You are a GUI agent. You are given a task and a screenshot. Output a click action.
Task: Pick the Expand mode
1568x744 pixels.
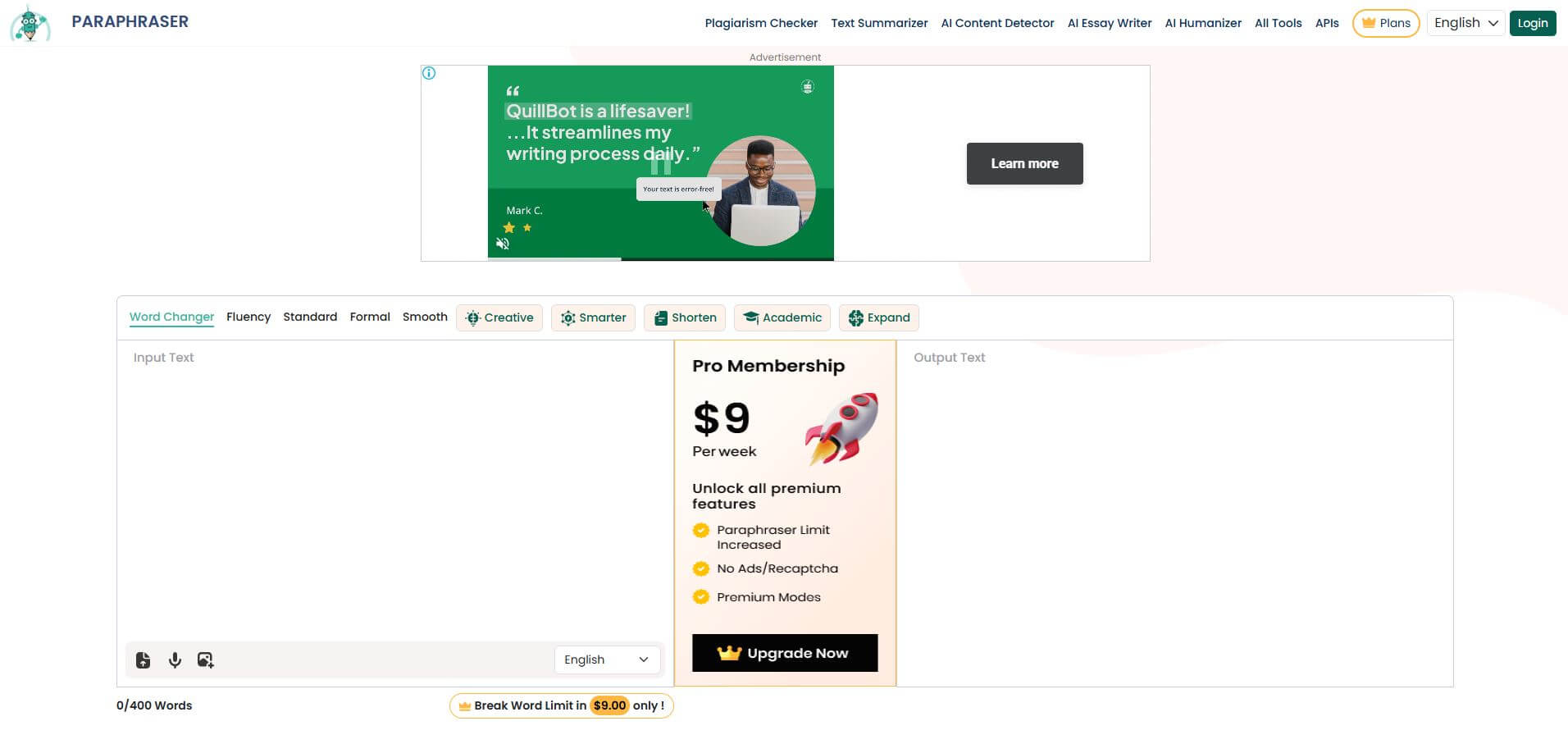click(x=879, y=317)
